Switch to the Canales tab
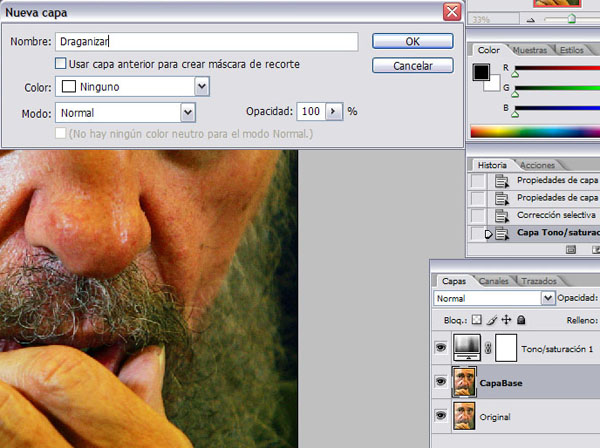The image size is (600, 448). tap(494, 281)
